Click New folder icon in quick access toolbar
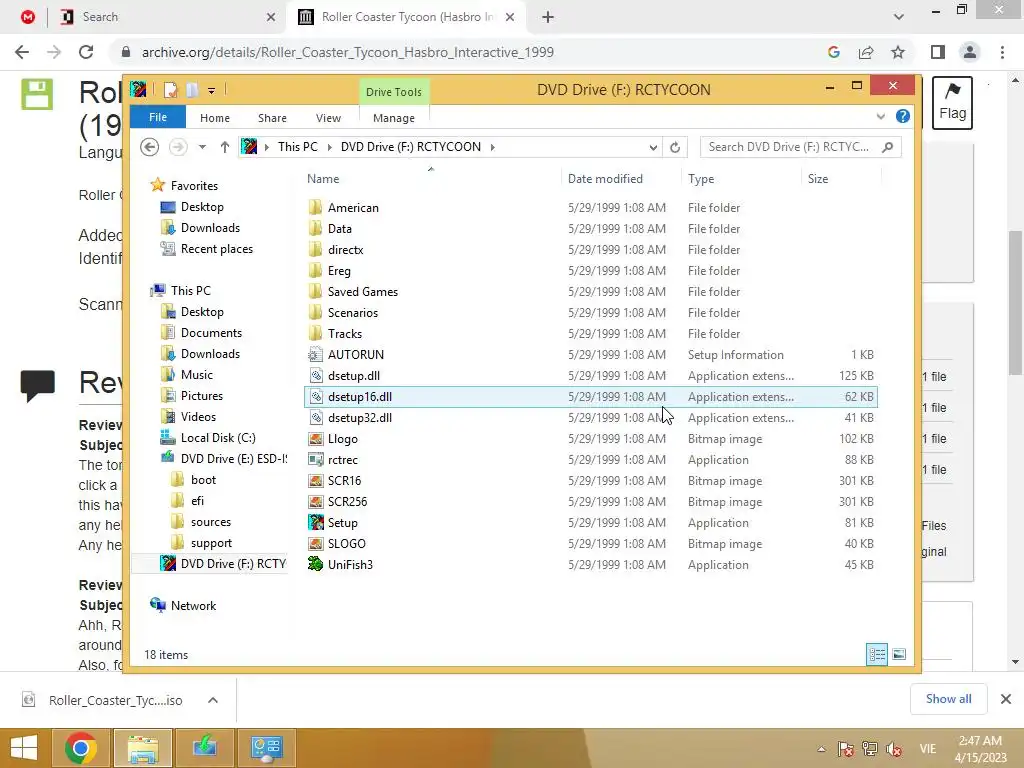The width and height of the screenshot is (1024, 768). coord(192,89)
